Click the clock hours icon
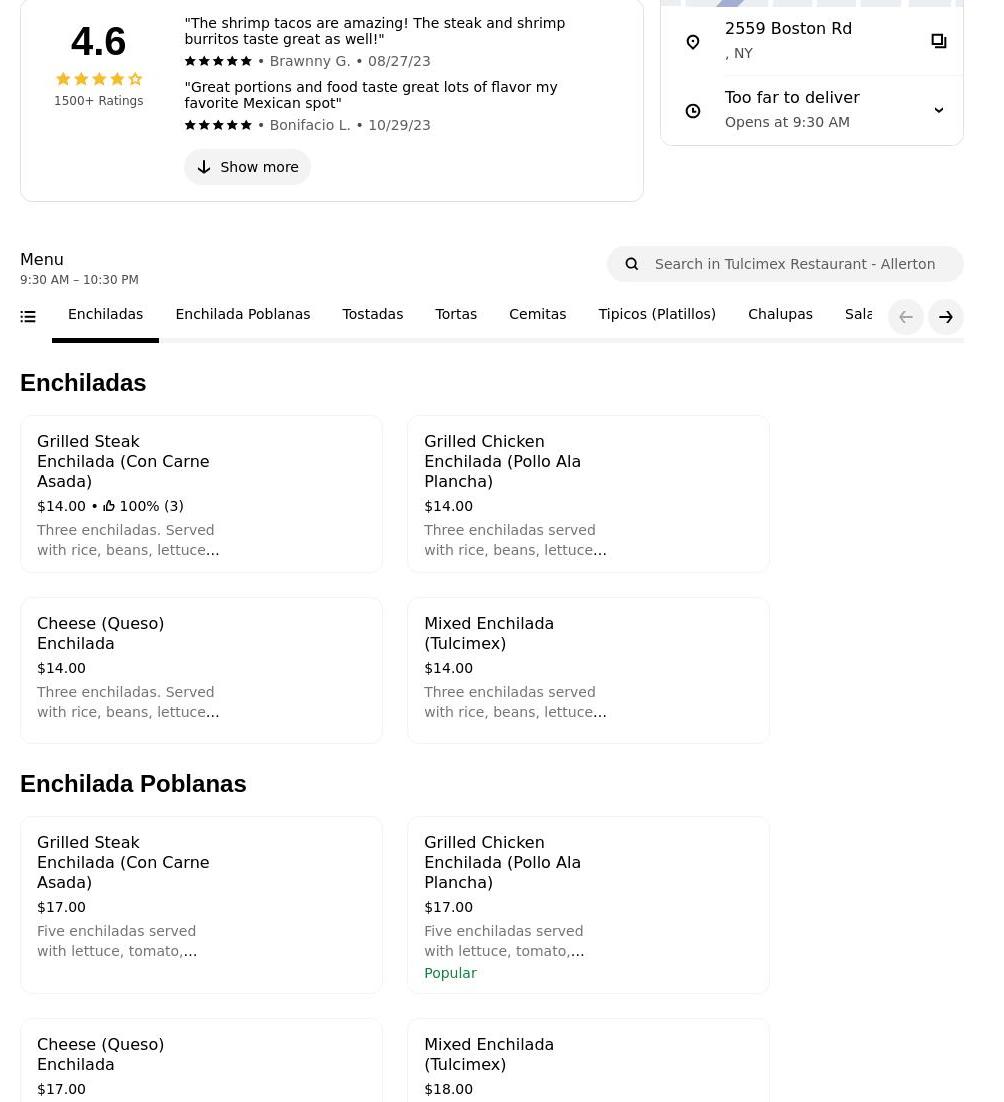Viewport: 1004px width, 1102px height. (x=693, y=111)
